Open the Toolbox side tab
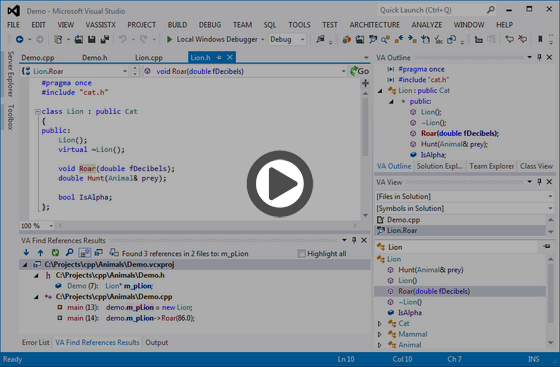 coord(10,117)
